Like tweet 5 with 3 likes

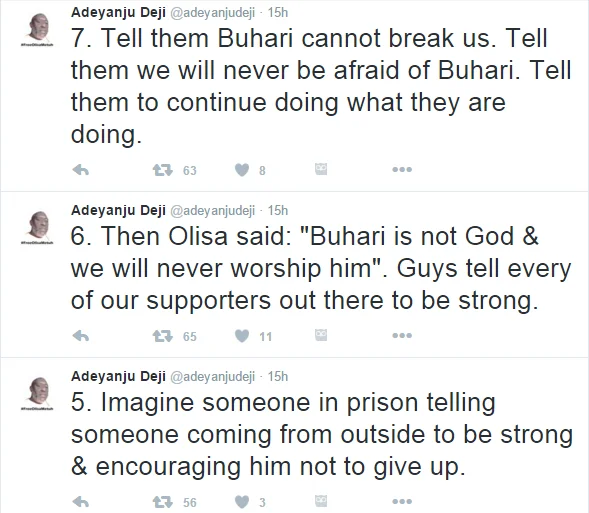[x=242, y=502]
